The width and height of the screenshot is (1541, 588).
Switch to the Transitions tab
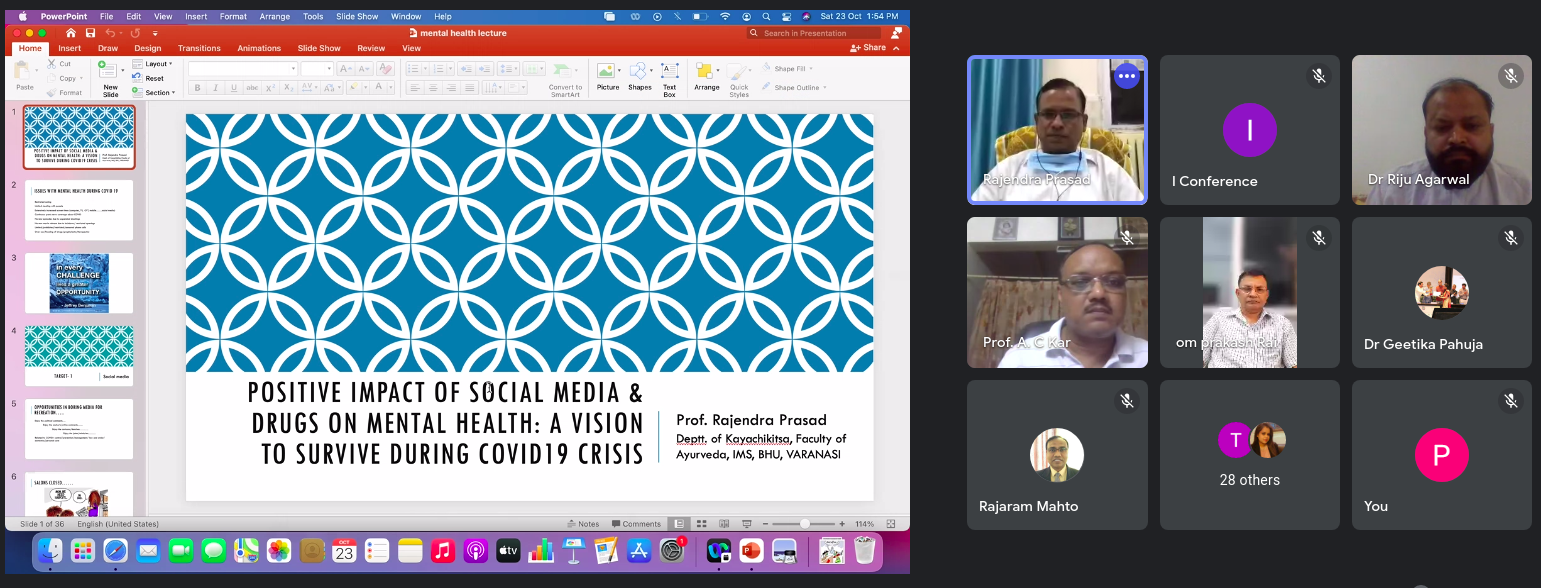[199, 48]
